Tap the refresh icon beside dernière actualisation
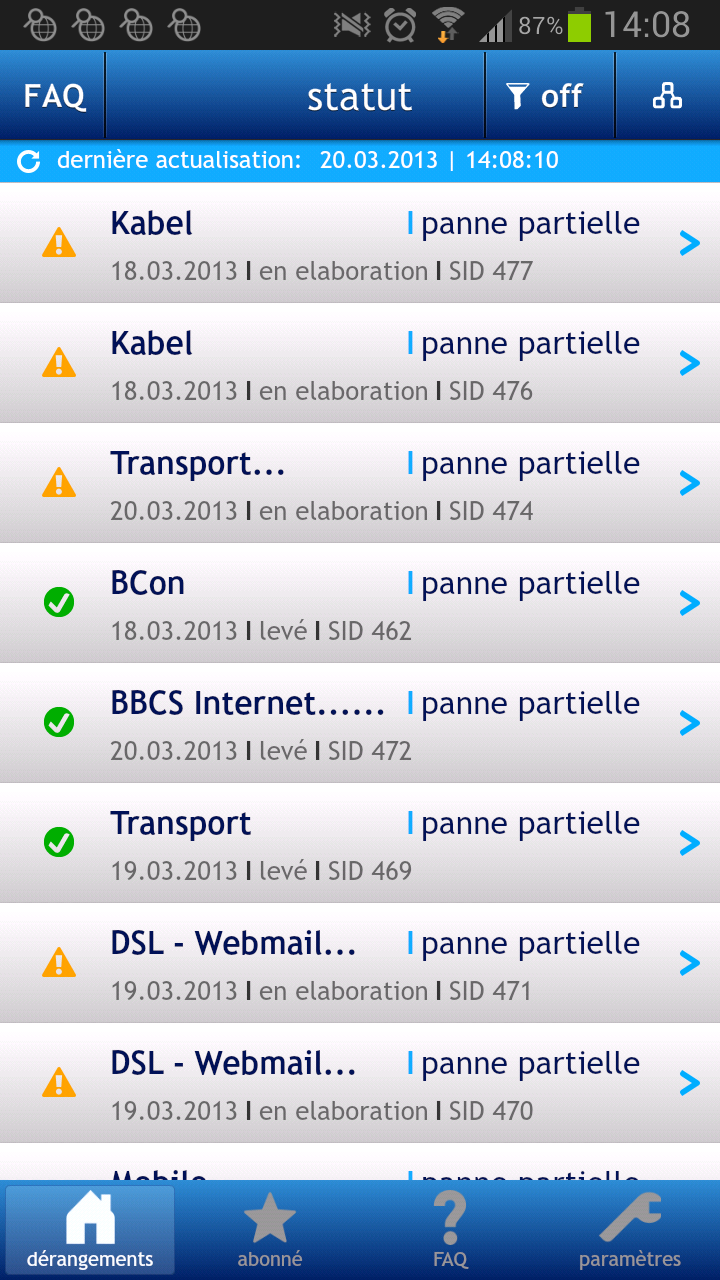The height and width of the screenshot is (1280, 720). click(29, 161)
